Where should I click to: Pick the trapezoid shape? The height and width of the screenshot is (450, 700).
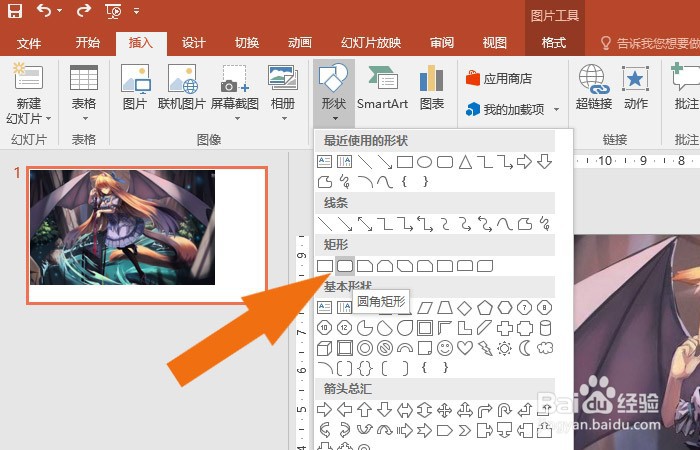(445, 308)
